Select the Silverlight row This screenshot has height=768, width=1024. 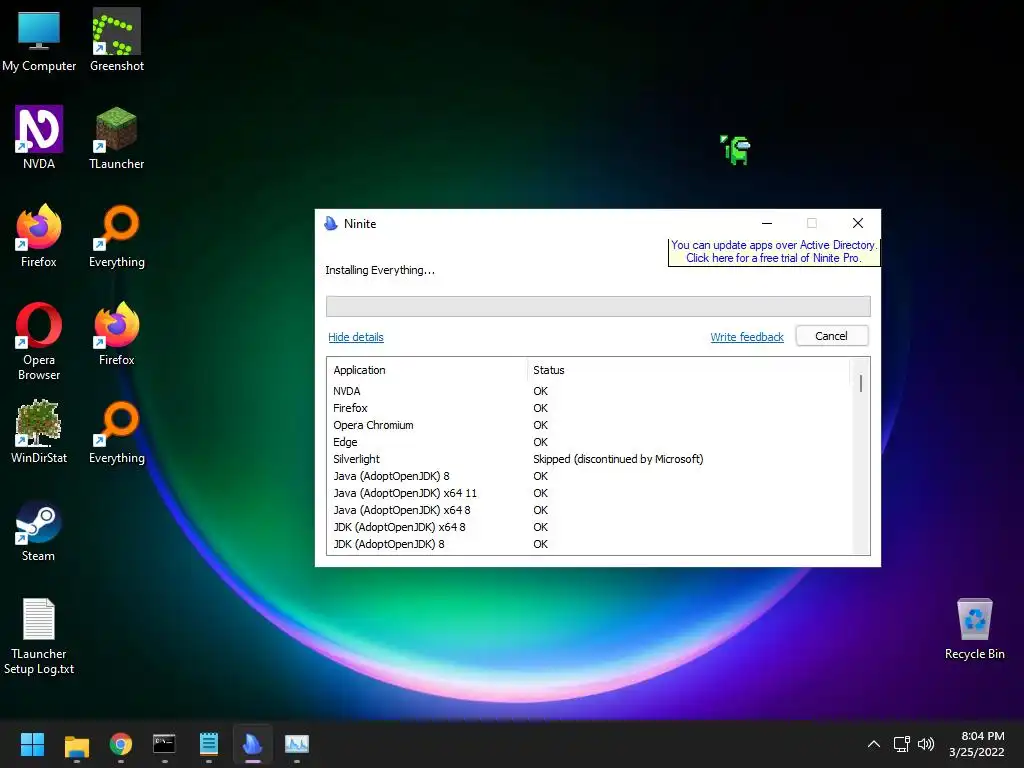click(591, 459)
